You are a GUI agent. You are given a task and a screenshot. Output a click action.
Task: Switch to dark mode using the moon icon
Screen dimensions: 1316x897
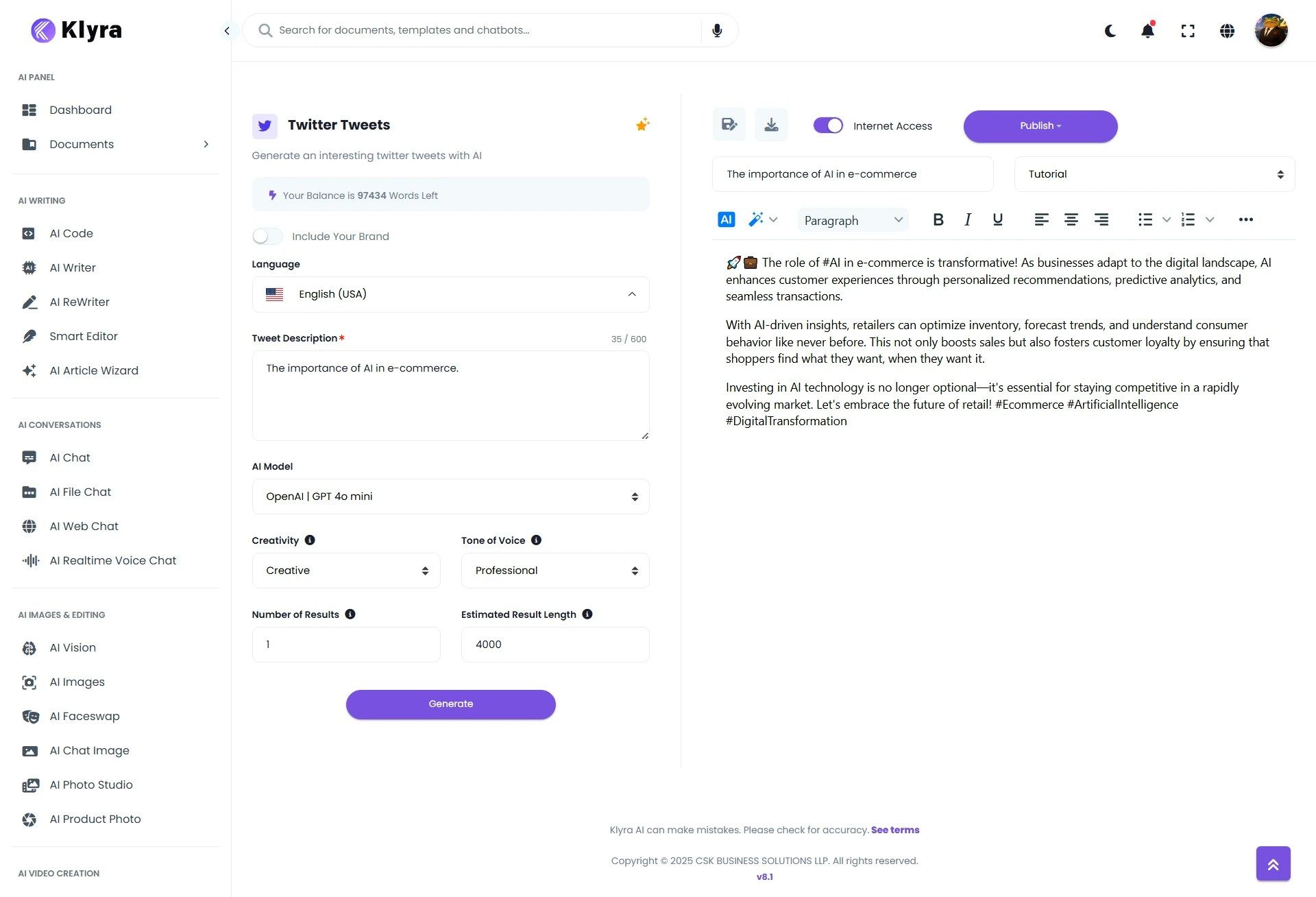(1110, 31)
